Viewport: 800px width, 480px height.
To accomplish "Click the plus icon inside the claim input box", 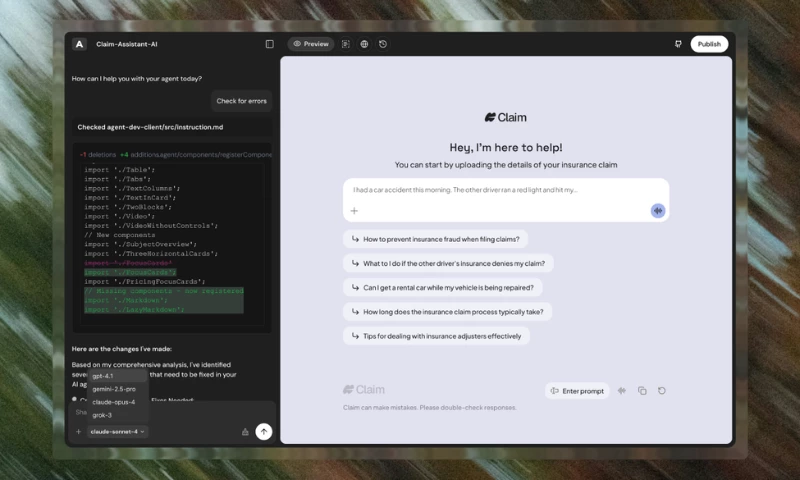I will click(354, 211).
